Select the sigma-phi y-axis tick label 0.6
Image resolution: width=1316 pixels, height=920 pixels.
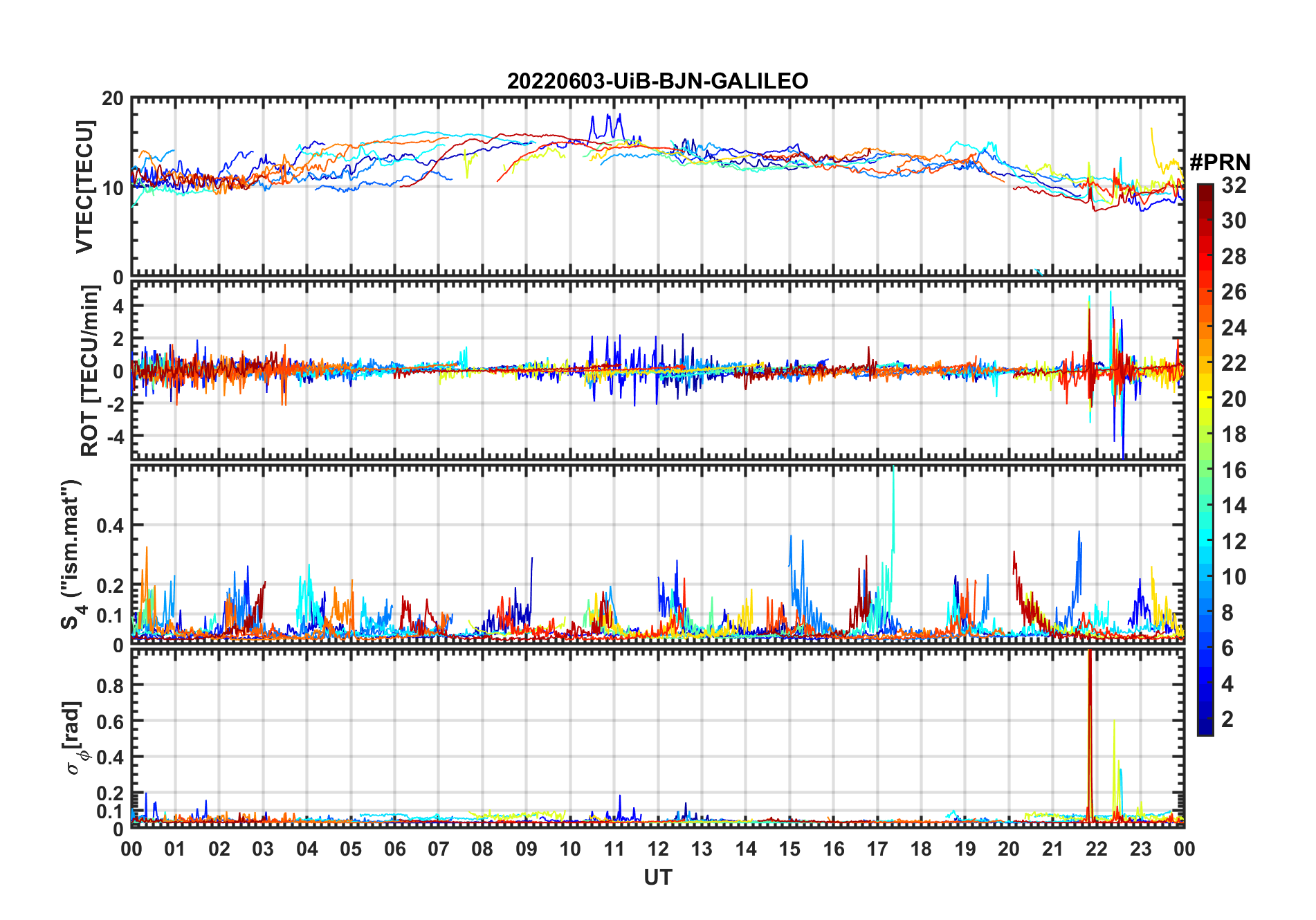(x=111, y=721)
